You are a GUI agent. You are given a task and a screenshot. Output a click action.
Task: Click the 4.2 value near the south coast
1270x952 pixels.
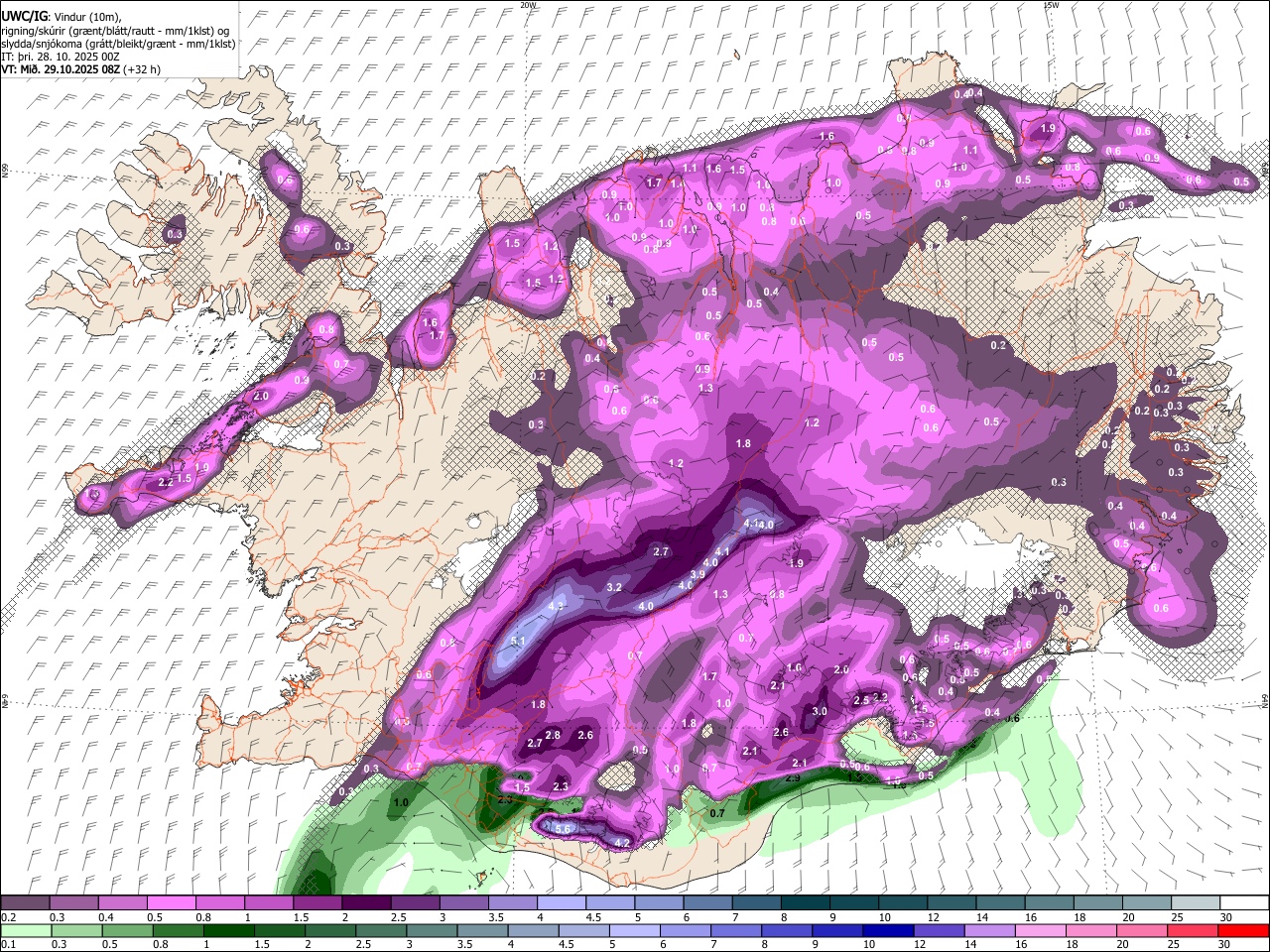point(623,843)
